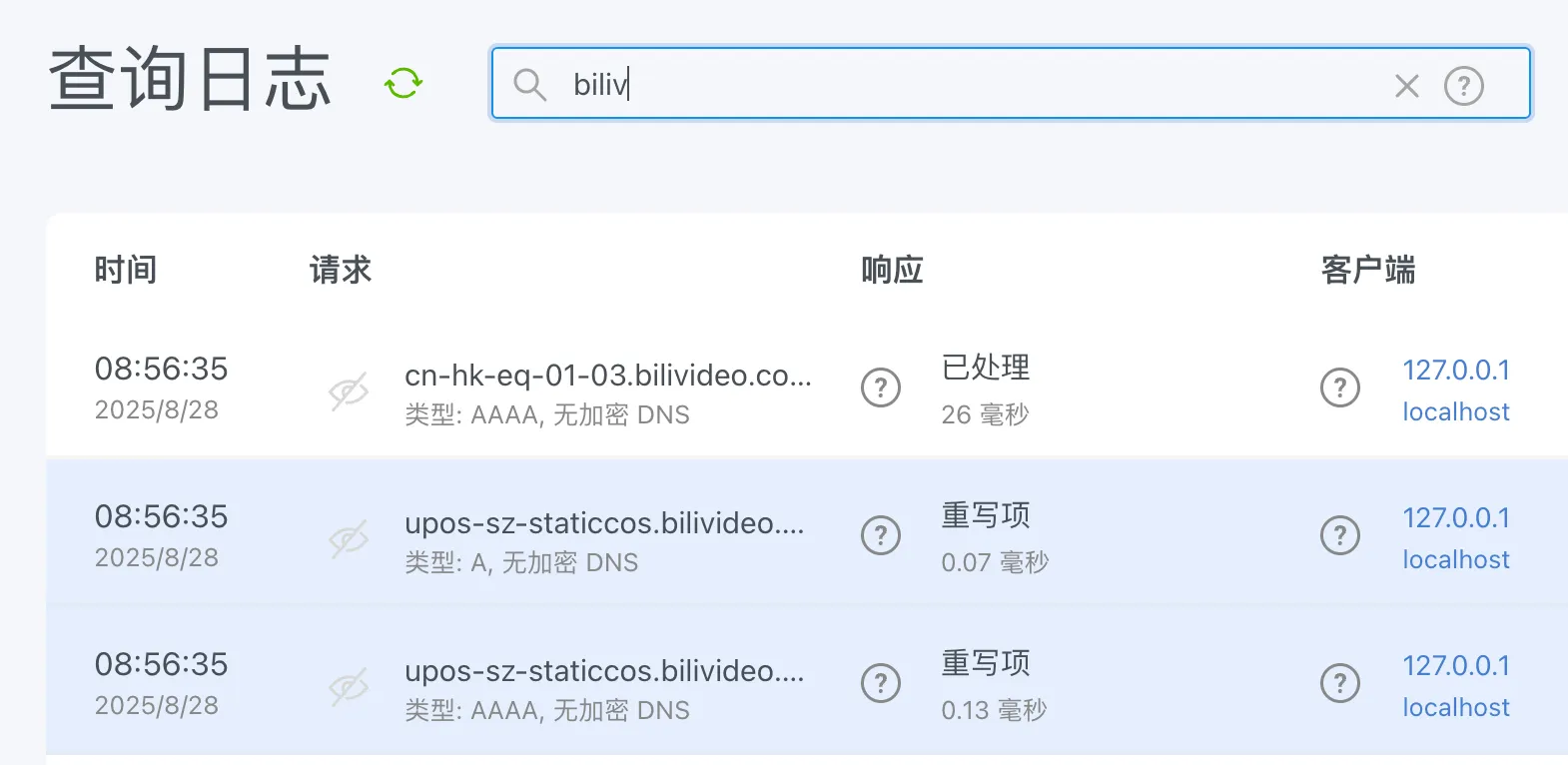Clear the search field text
Viewport: 1568px width, 765px height.
point(1406,86)
